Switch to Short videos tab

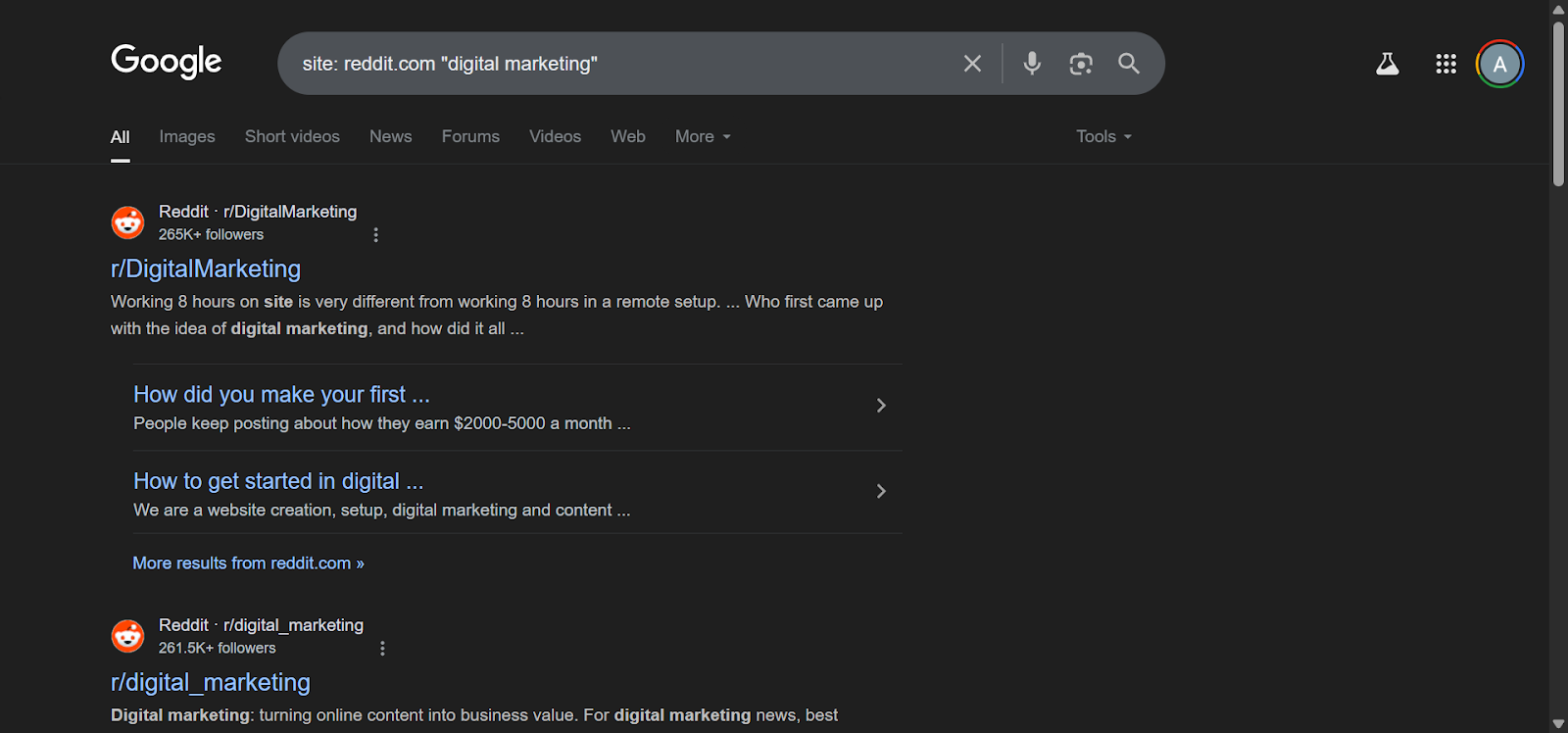point(292,137)
